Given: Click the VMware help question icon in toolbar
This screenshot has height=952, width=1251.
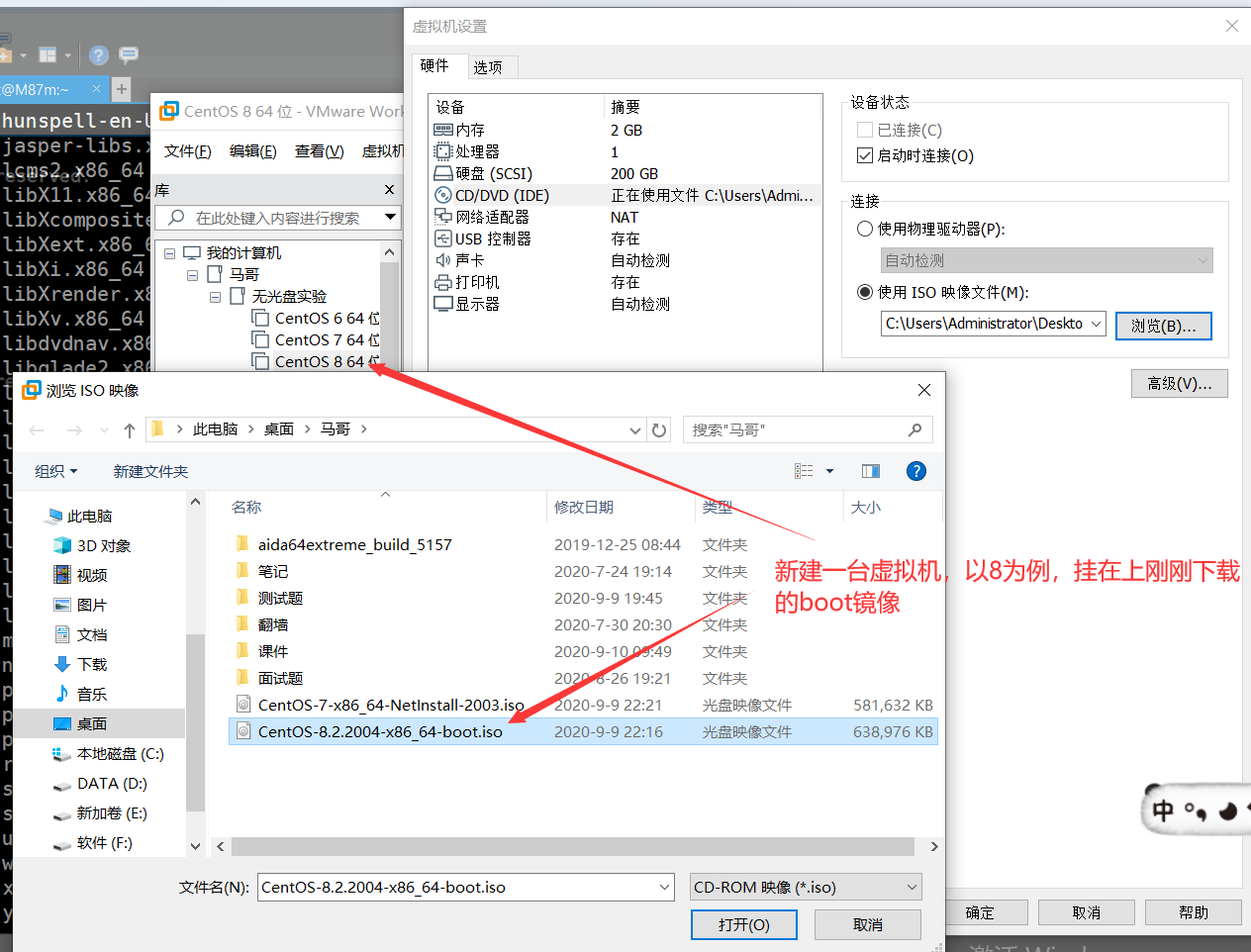Looking at the screenshot, I should click(99, 54).
